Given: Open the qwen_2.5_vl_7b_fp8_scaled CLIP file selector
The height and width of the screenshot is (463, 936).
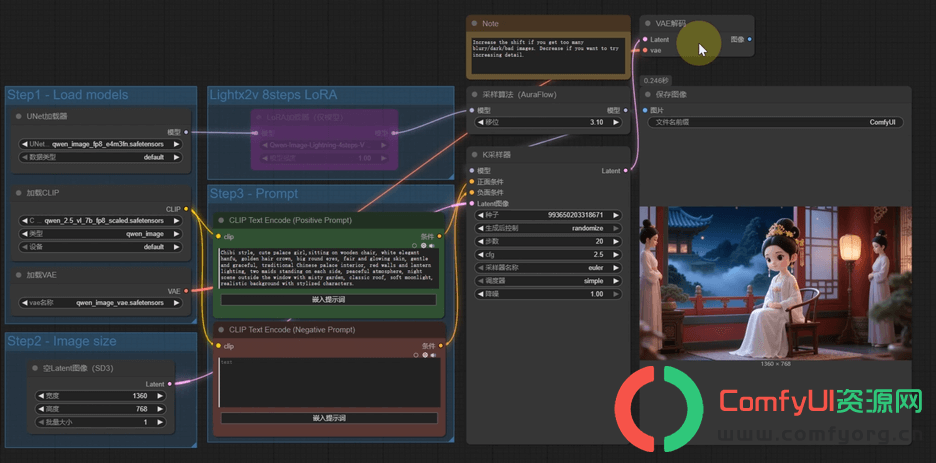Looking at the screenshot, I should [x=100, y=221].
